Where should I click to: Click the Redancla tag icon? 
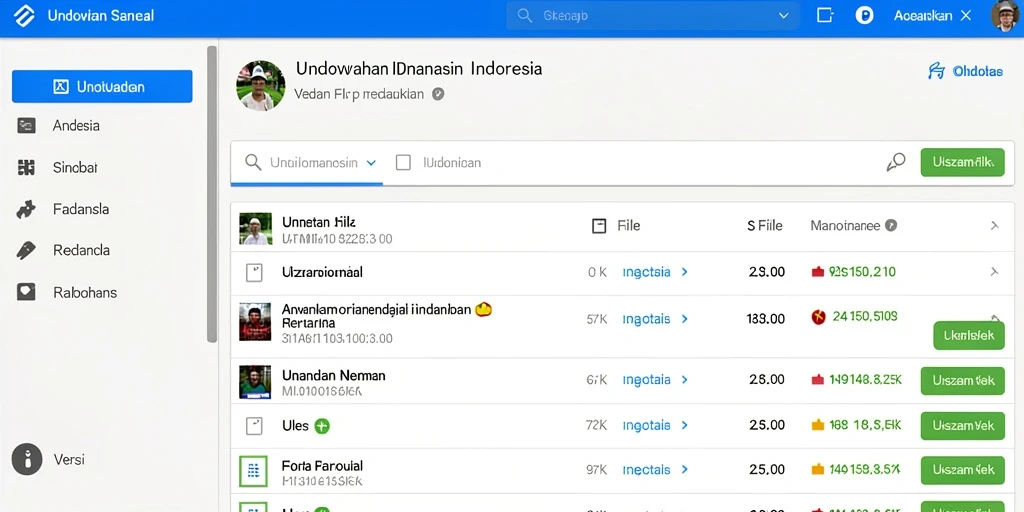[x=26, y=251]
